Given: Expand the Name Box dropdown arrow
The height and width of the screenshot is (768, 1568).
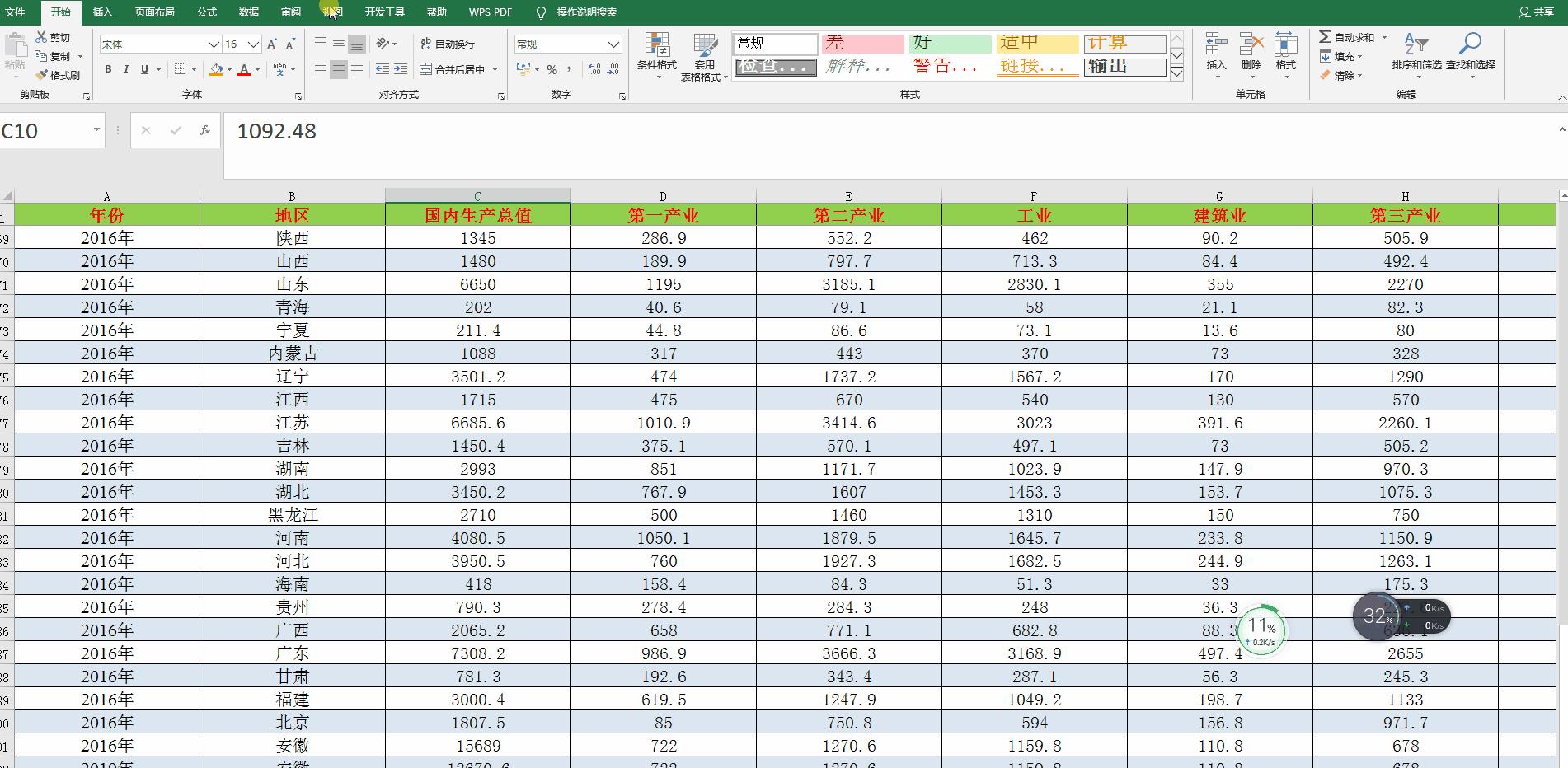Looking at the screenshot, I should [x=96, y=130].
